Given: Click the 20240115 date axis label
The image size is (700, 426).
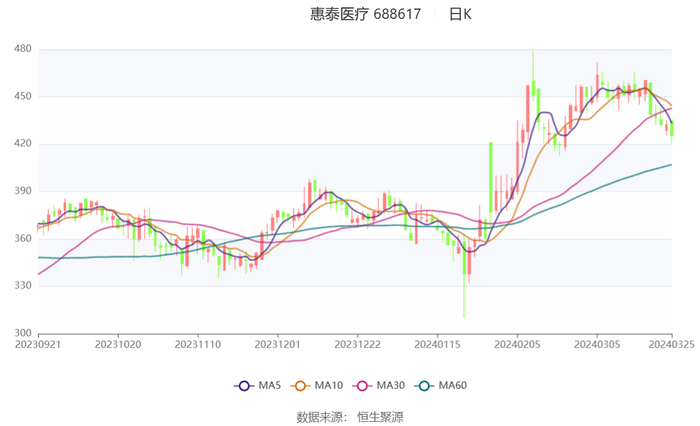Looking at the screenshot, I should [436, 343].
